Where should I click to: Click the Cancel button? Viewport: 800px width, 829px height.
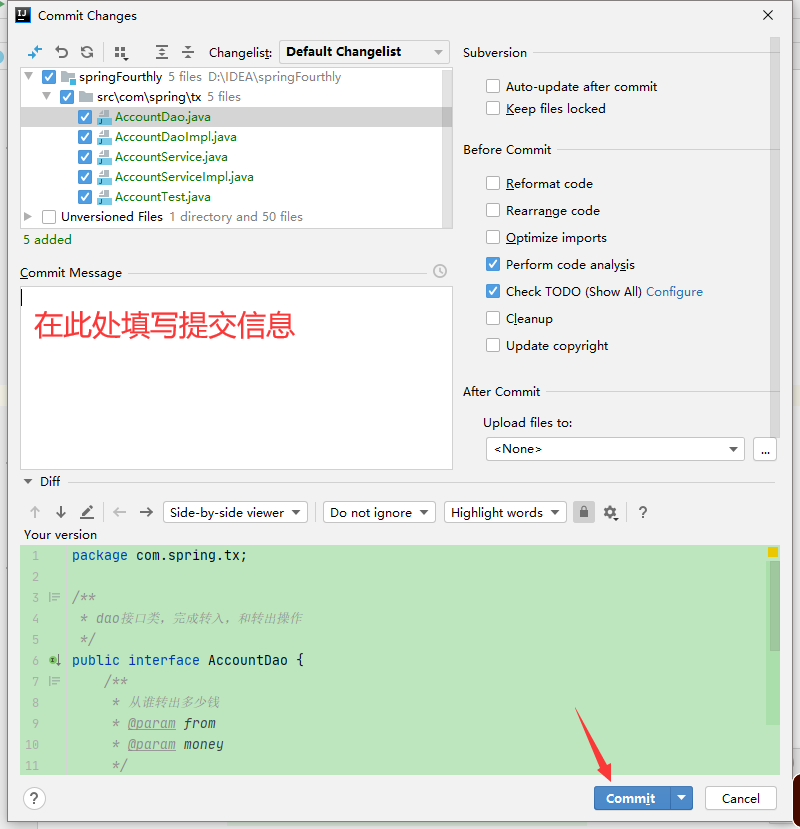[x=740, y=798]
